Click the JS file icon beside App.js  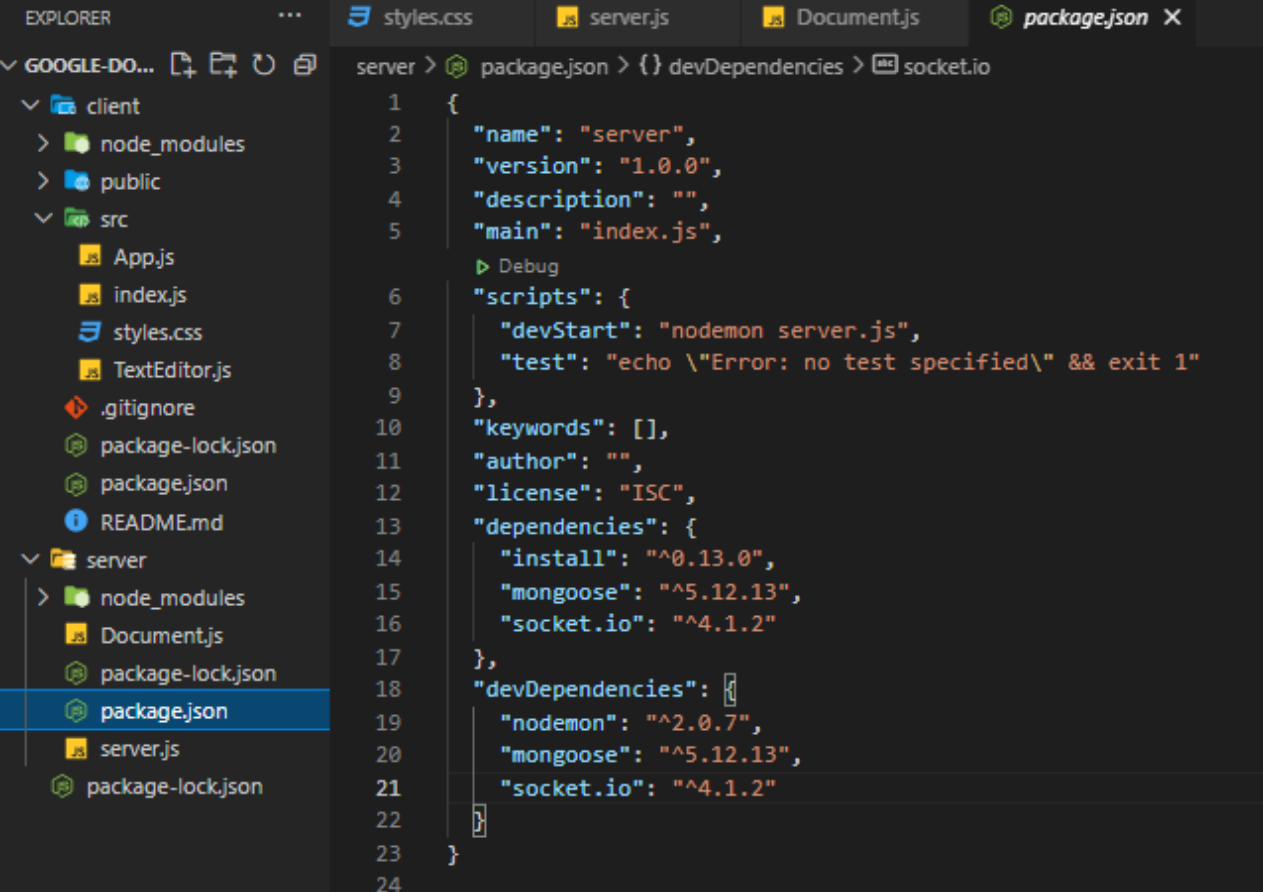tap(90, 257)
